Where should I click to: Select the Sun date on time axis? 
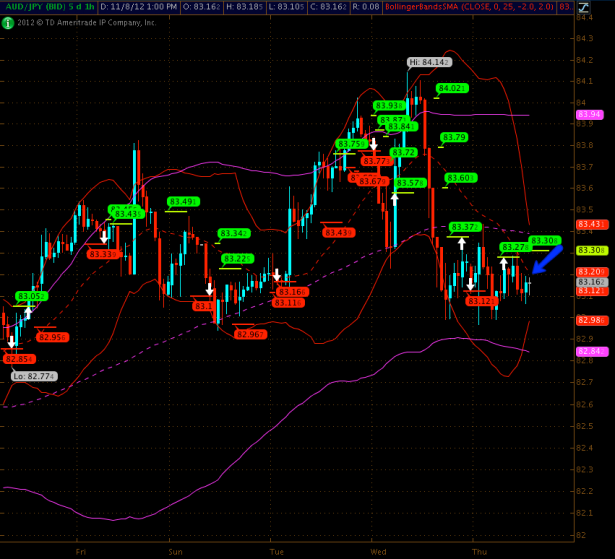click(x=176, y=550)
